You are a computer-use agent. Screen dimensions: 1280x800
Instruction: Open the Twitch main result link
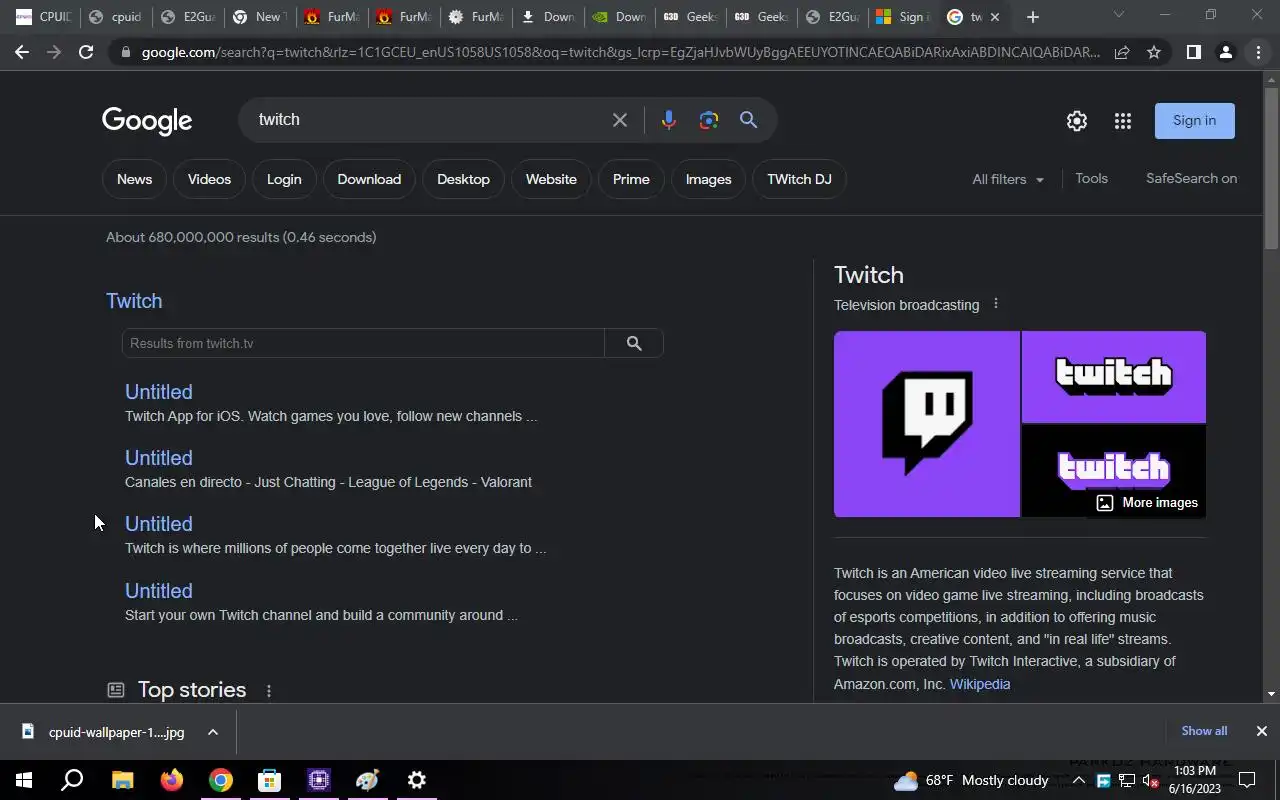pos(134,301)
